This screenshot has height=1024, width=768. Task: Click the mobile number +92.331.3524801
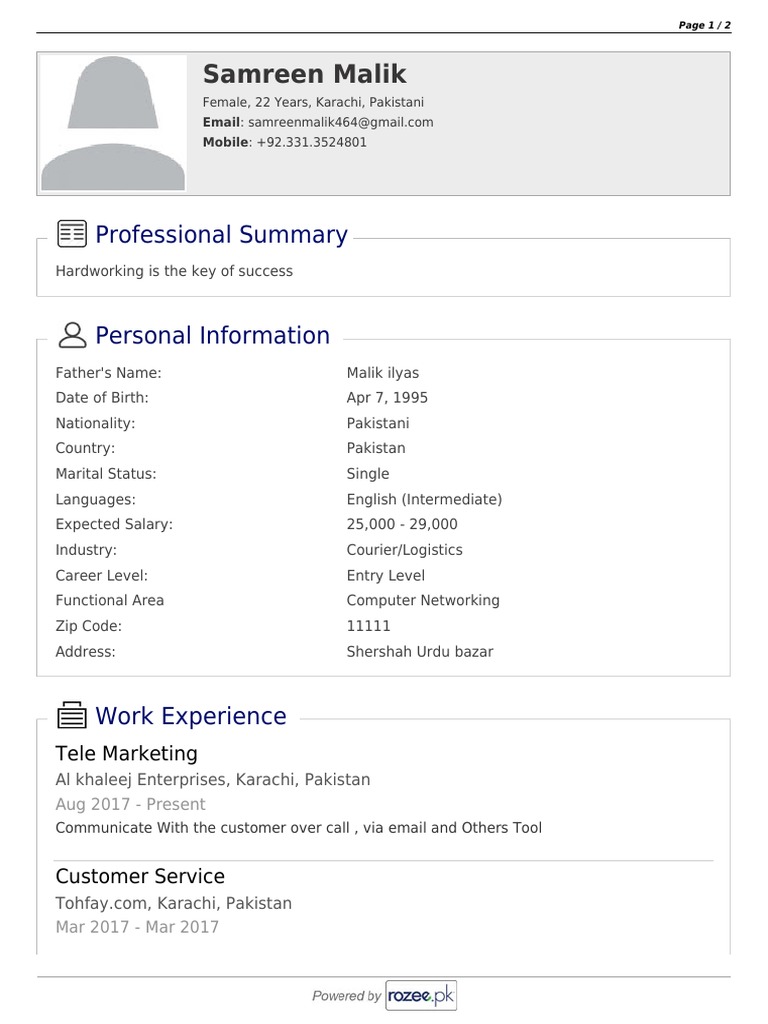click(x=311, y=142)
